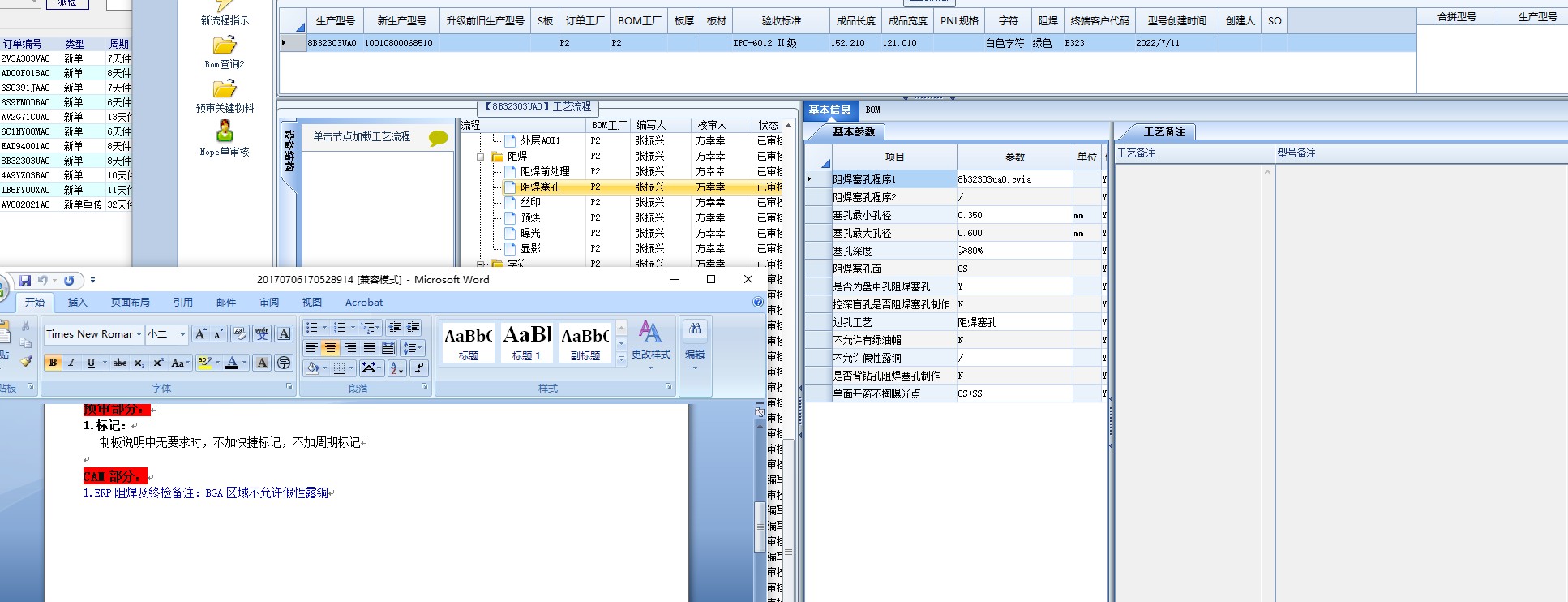Toggle Align Right in Word
The image size is (1568, 602).
pyautogui.click(x=350, y=348)
